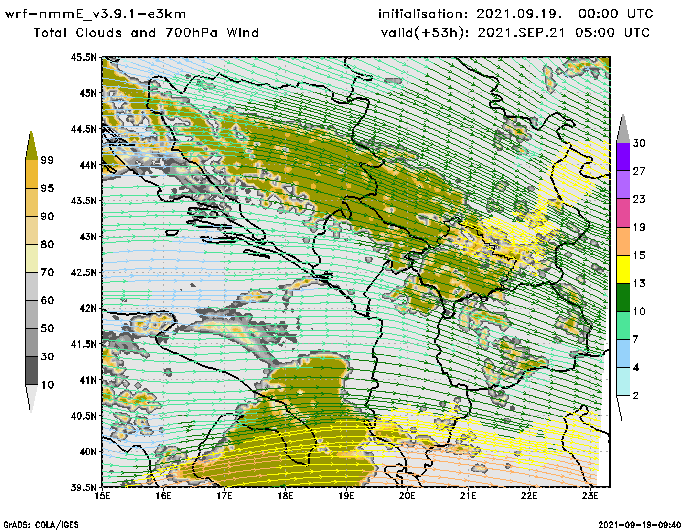Click the 40N latitude axis label

point(88,451)
